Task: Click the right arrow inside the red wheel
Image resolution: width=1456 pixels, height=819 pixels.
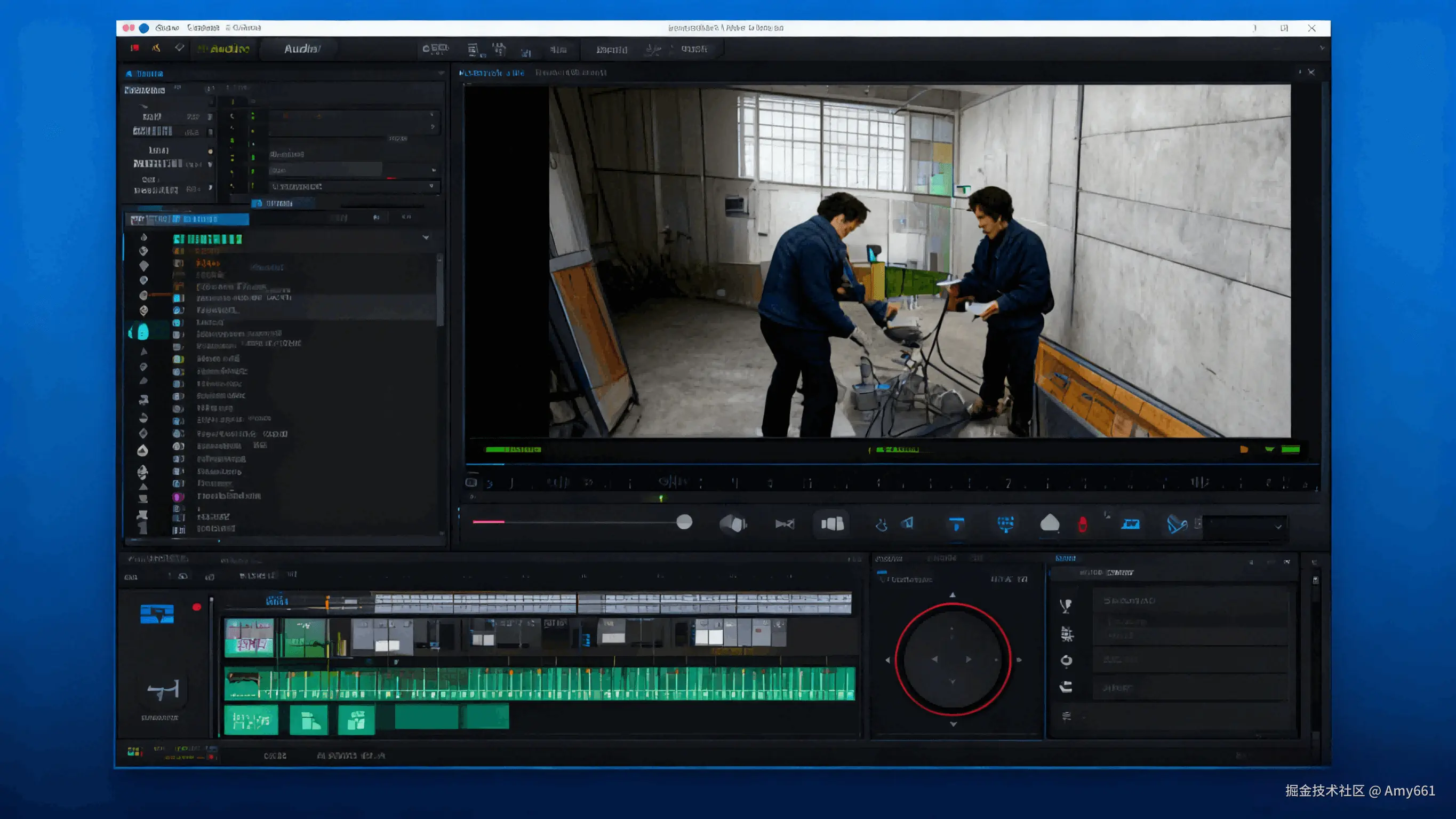Action: coord(969,659)
